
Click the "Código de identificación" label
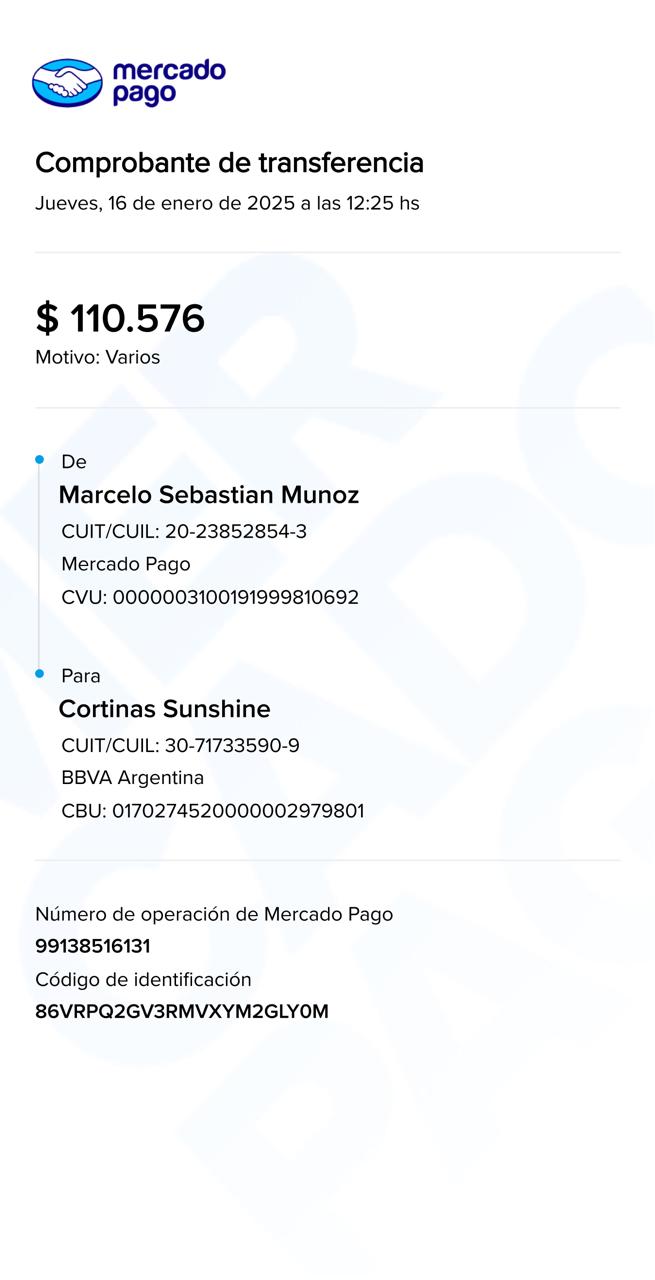(x=143, y=979)
